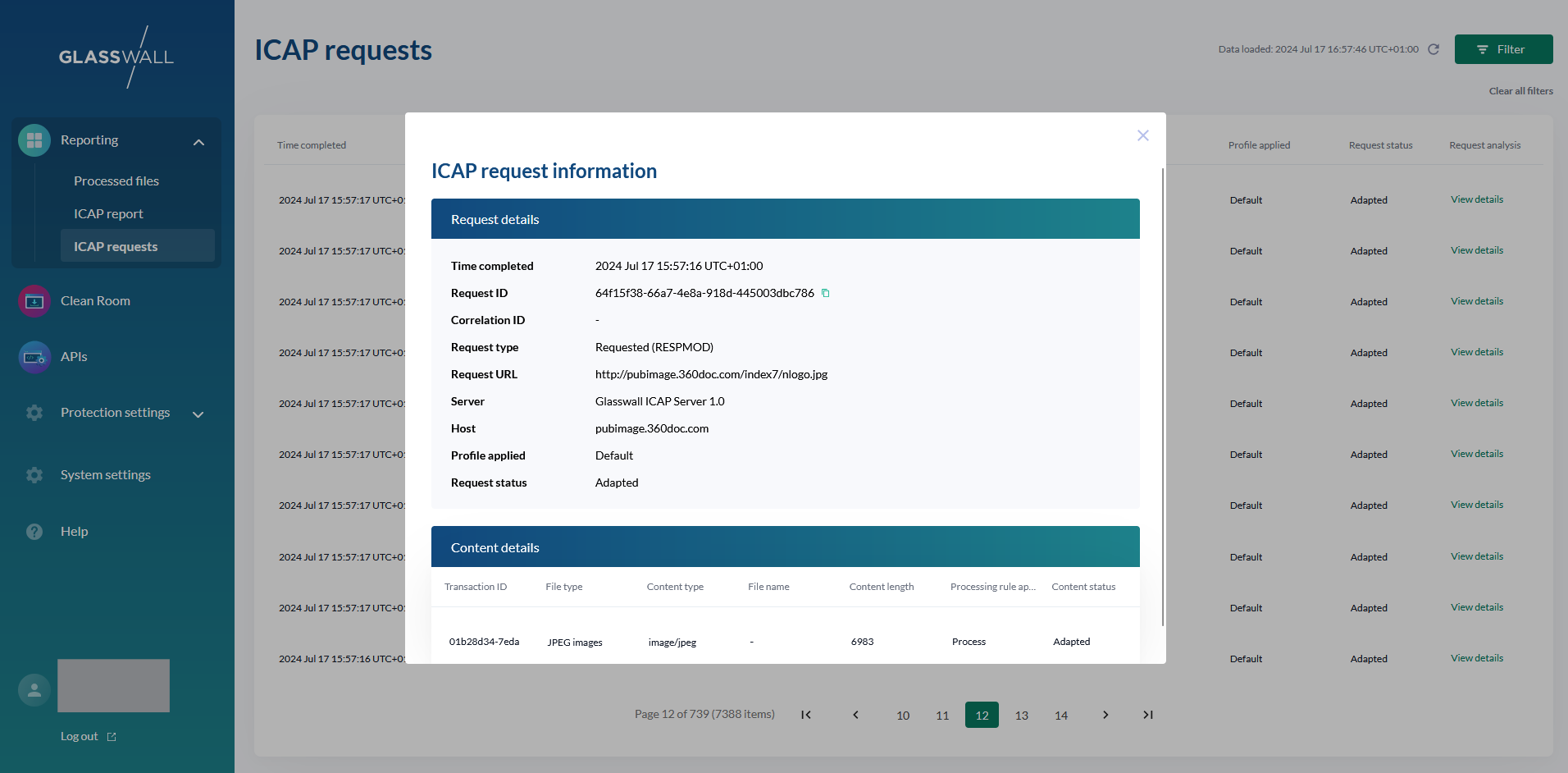
Task: Open Clean Room from sidebar icon
Action: pos(34,301)
